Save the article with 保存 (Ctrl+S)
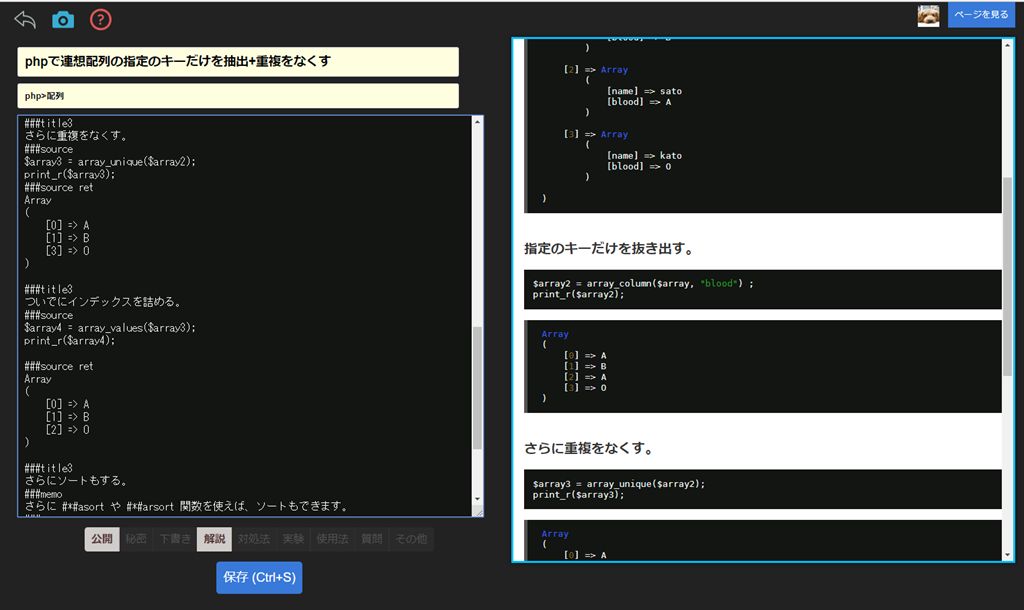Image resolution: width=1024 pixels, height=610 pixels. [259, 577]
